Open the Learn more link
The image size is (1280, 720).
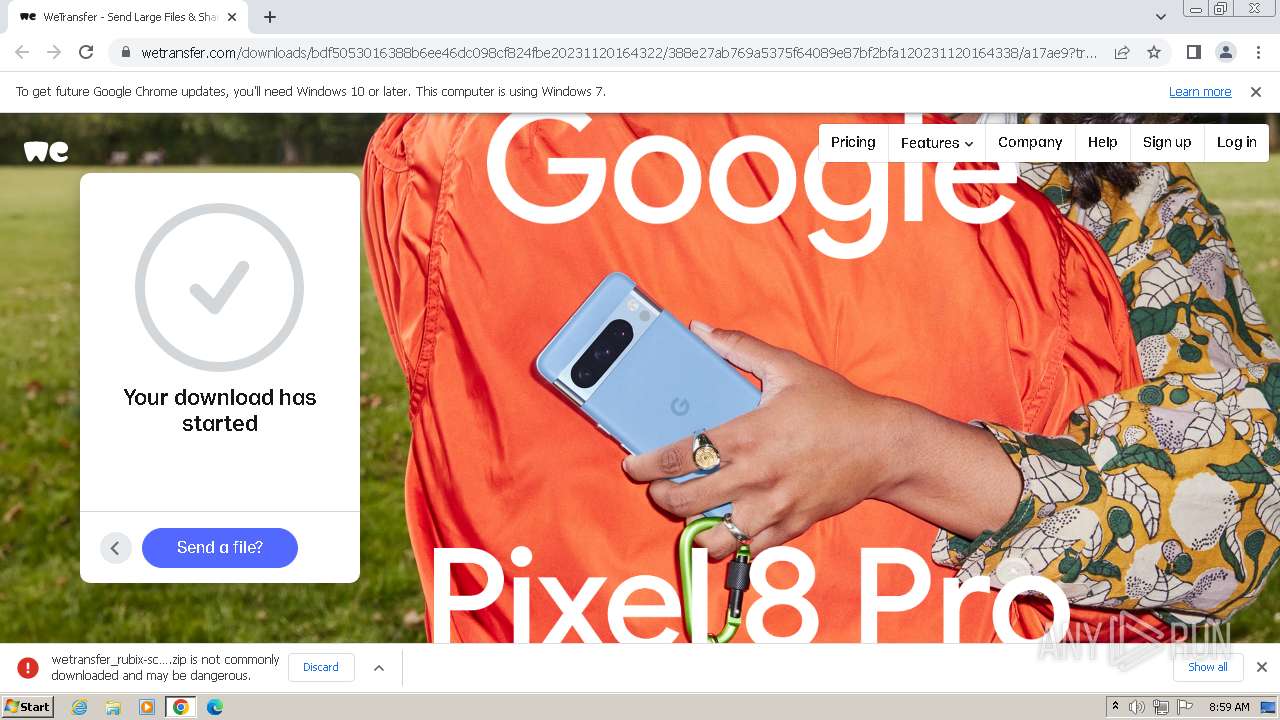coord(1200,92)
